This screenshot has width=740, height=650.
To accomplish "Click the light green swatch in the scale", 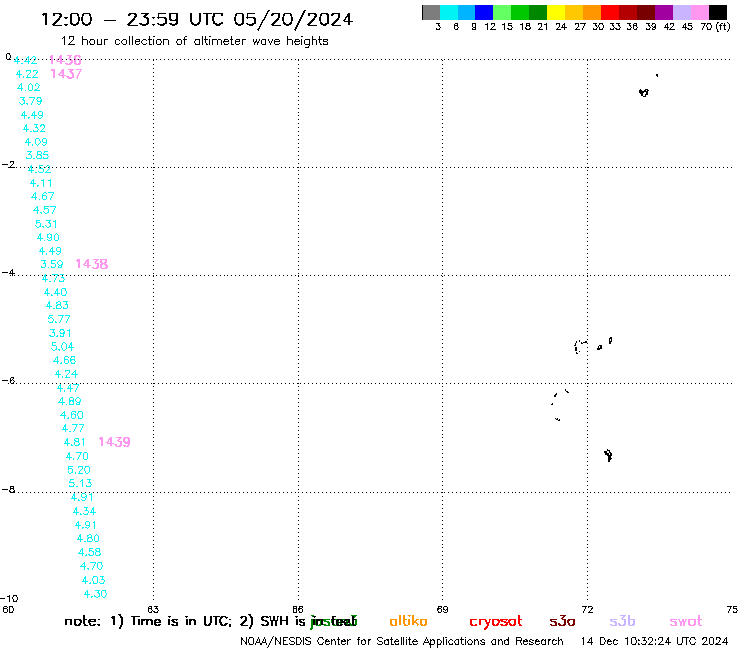I will pos(502,12).
